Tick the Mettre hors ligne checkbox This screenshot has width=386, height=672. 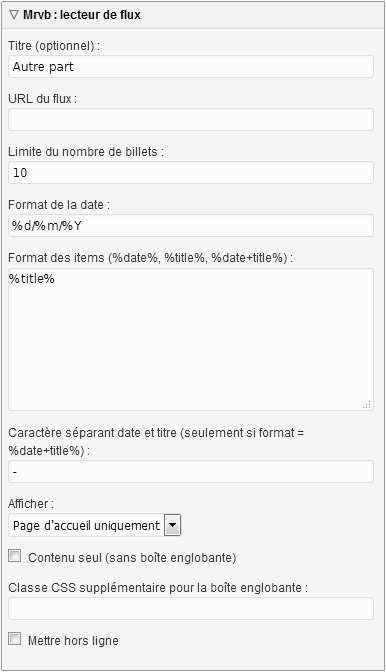click(x=15, y=639)
